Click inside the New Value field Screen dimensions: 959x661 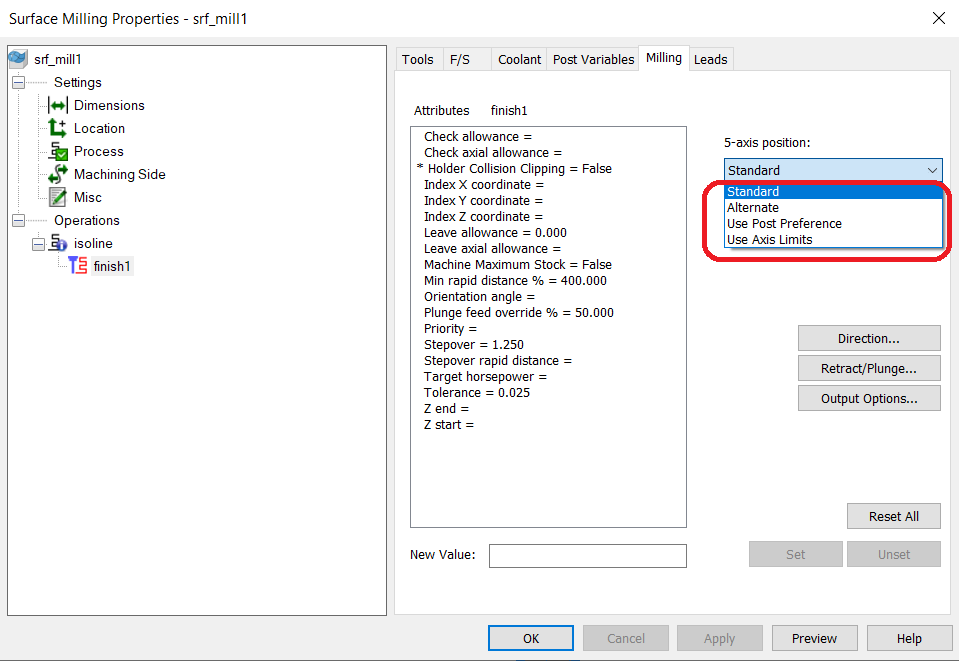[587, 556]
